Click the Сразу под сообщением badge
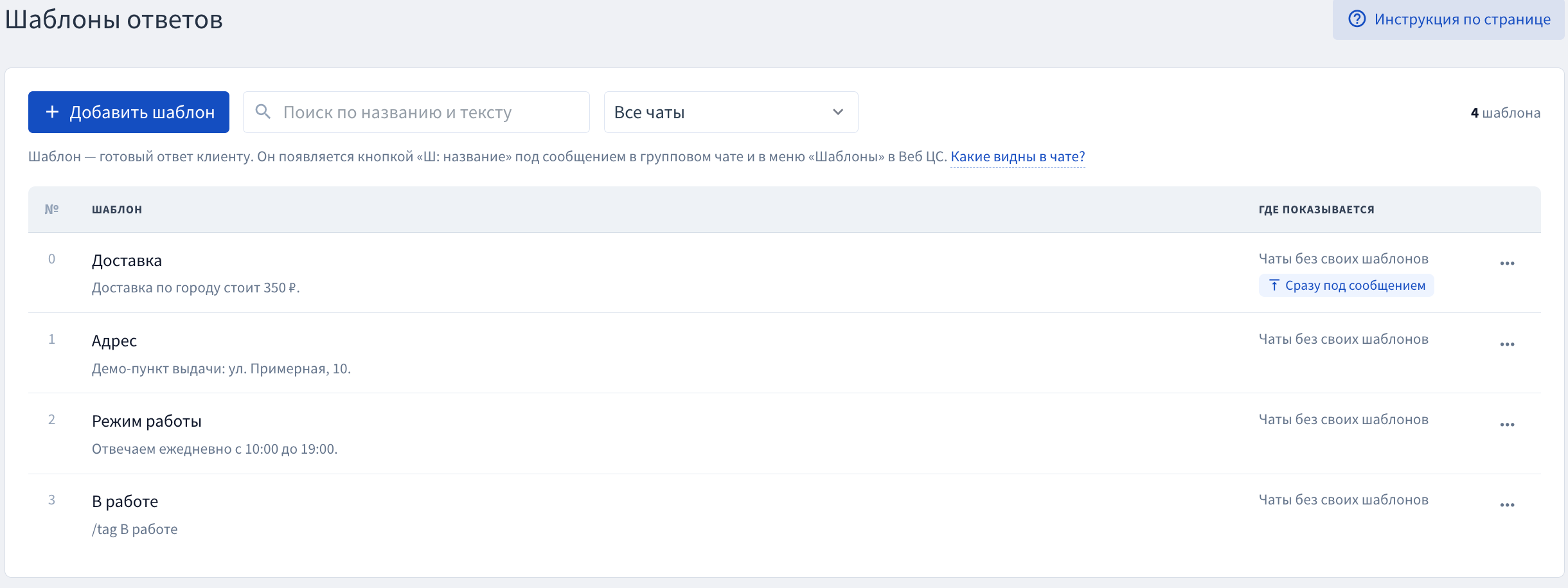The image size is (1568, 588). (1346, 285)
